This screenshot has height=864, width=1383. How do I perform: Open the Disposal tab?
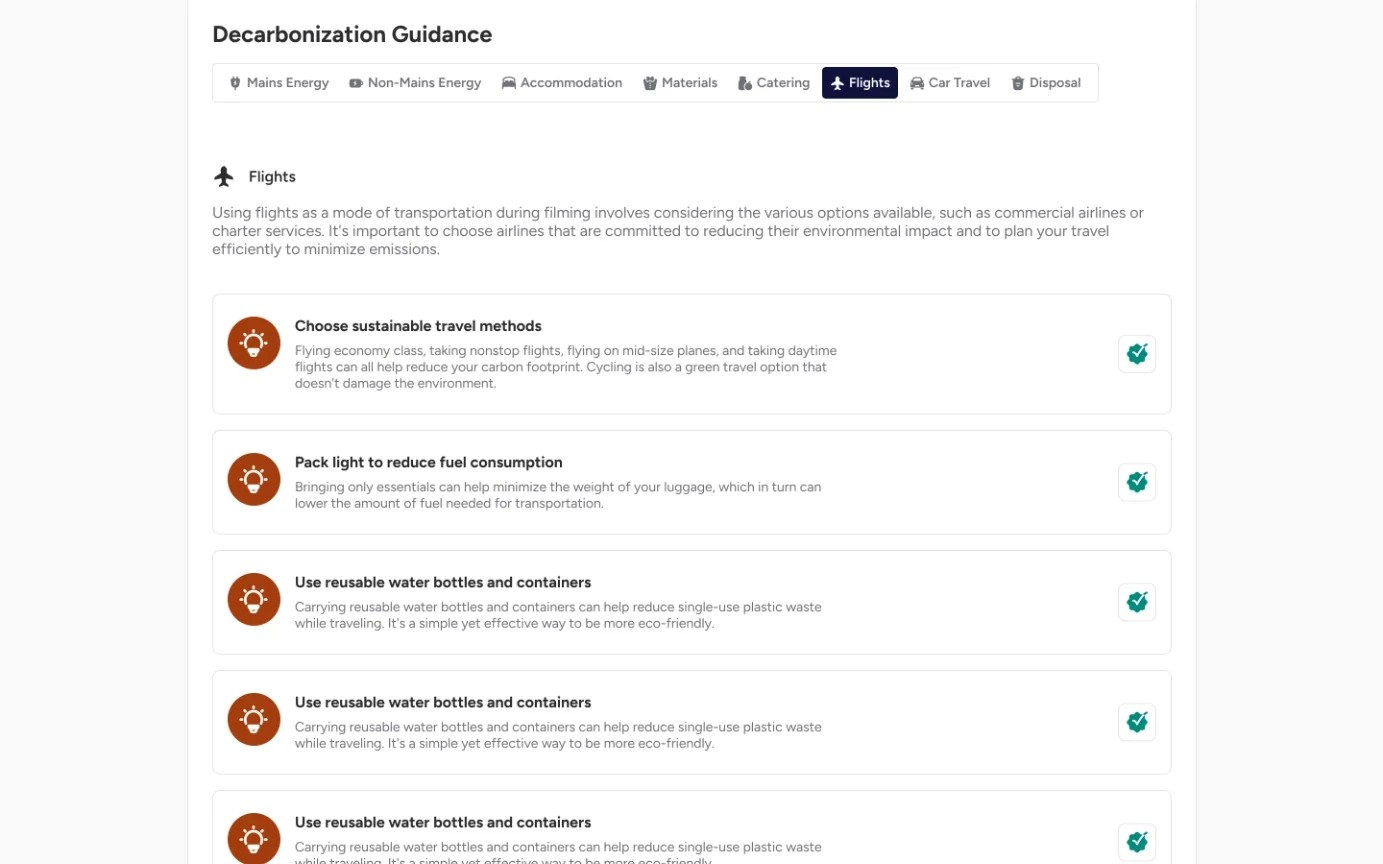coord(1046,83)
